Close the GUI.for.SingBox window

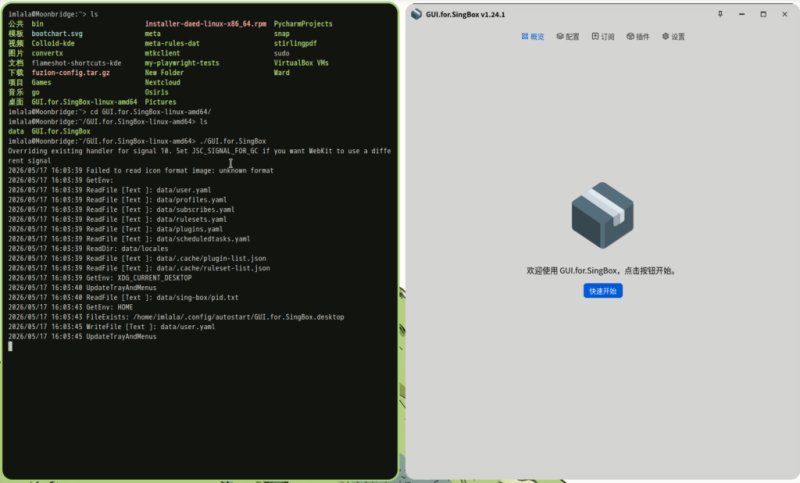coord(784,14)
